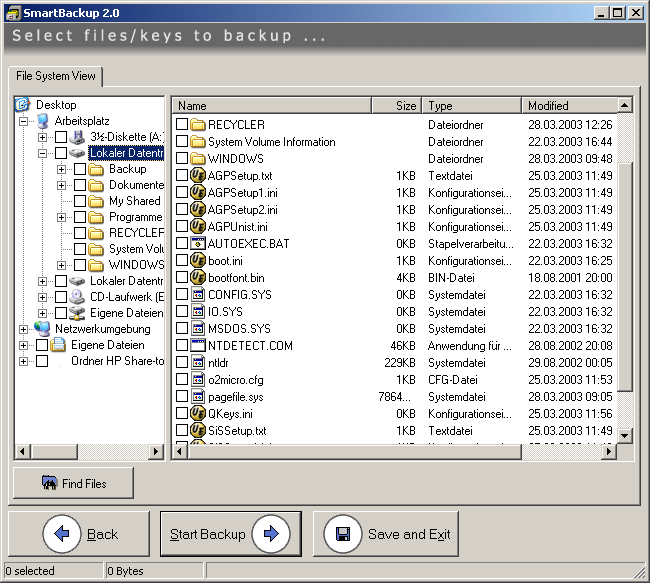This screenshot has height=583, width=650.
Task: Click the binoculars icon on Find Files
Action: point(49,483)
